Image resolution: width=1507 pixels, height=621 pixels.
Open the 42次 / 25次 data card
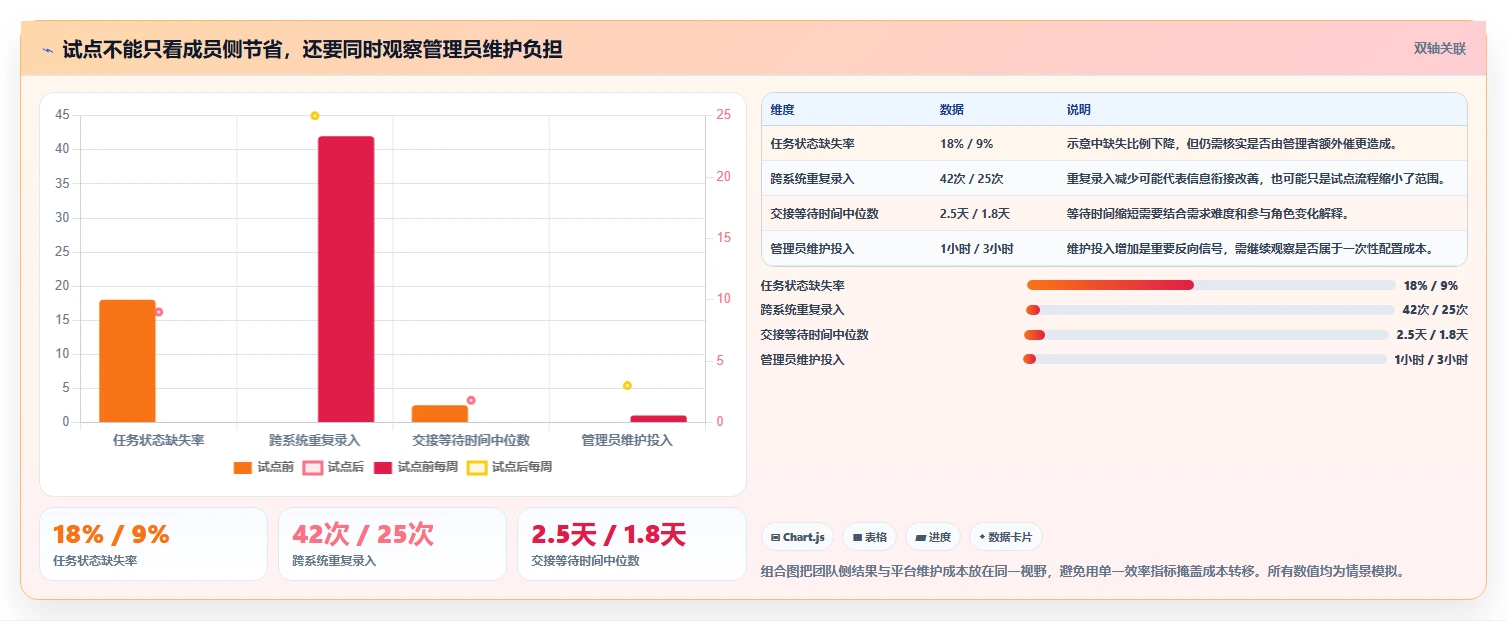click(x=392, y=544)
